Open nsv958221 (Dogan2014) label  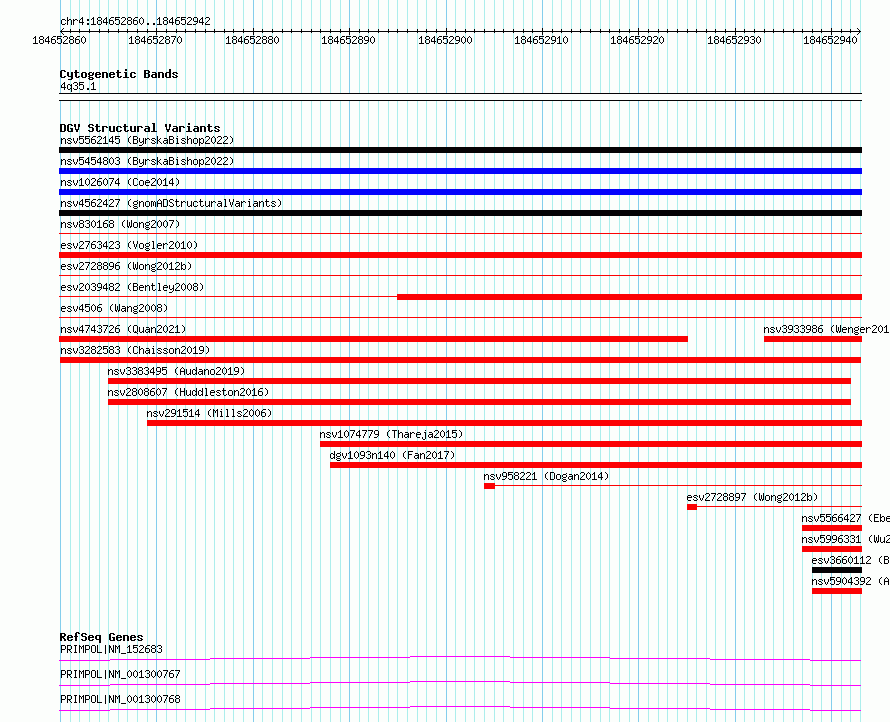pyautogui.click(x=546, y=476)
